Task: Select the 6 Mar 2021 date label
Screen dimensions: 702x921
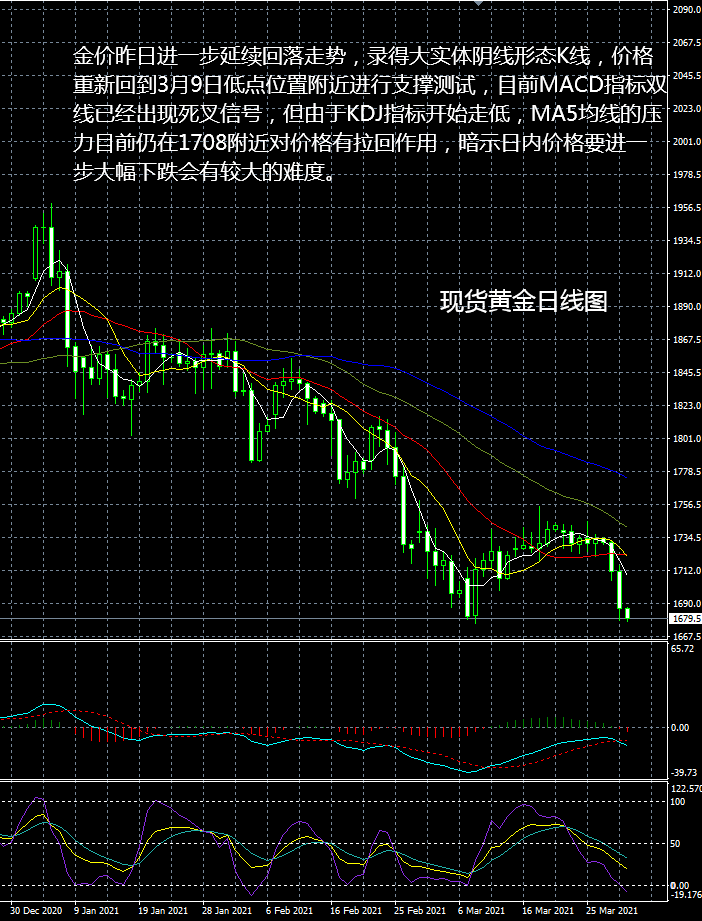Action: 482,911
